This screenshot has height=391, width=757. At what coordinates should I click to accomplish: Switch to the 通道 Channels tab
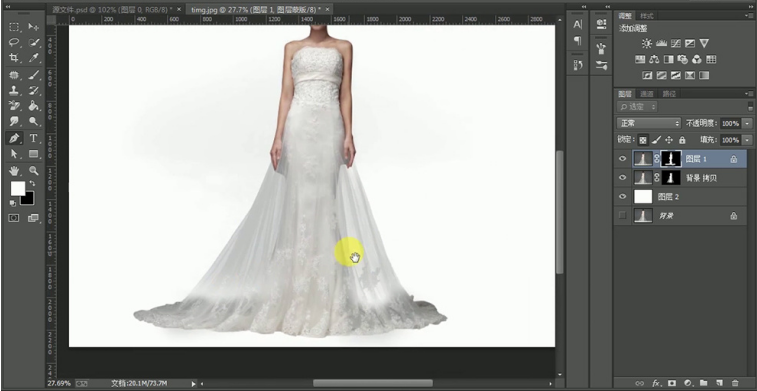pos(646,94)
